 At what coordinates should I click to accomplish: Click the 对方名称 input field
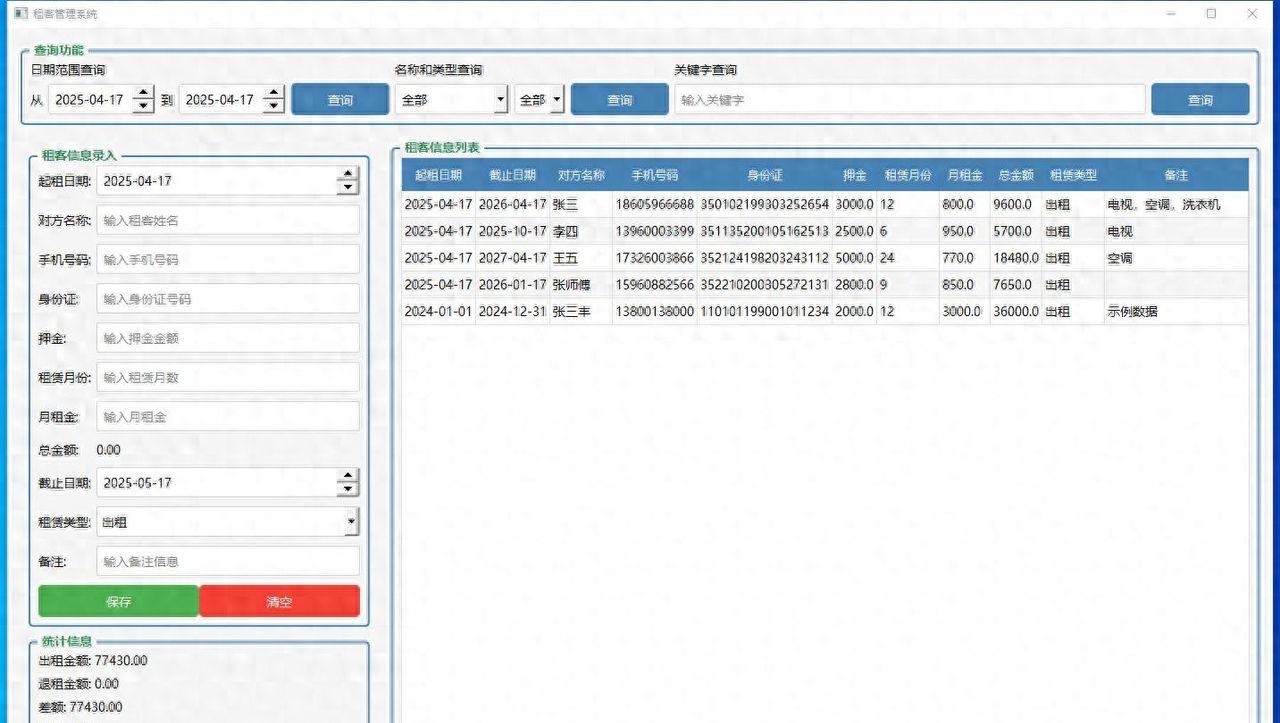pyautogui.click(x=228, y=220)
